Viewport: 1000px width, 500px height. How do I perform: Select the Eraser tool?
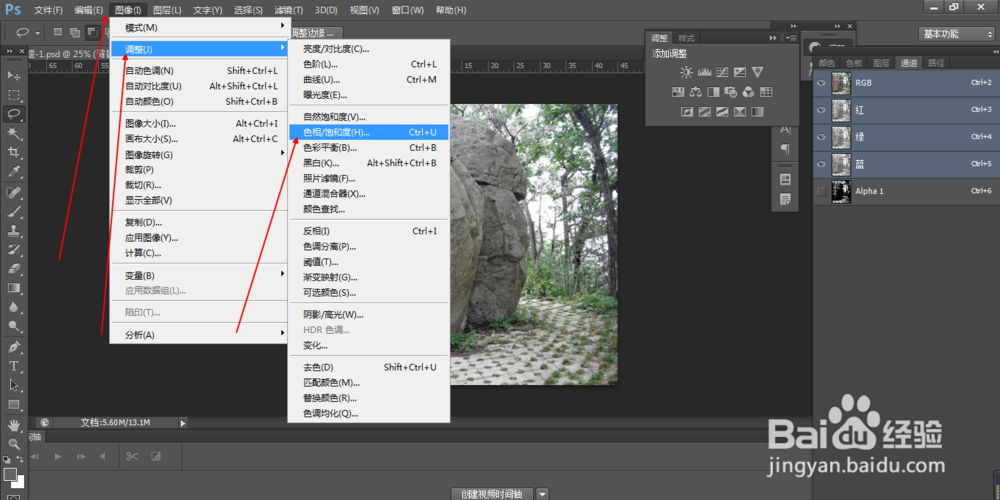point(13,268)
